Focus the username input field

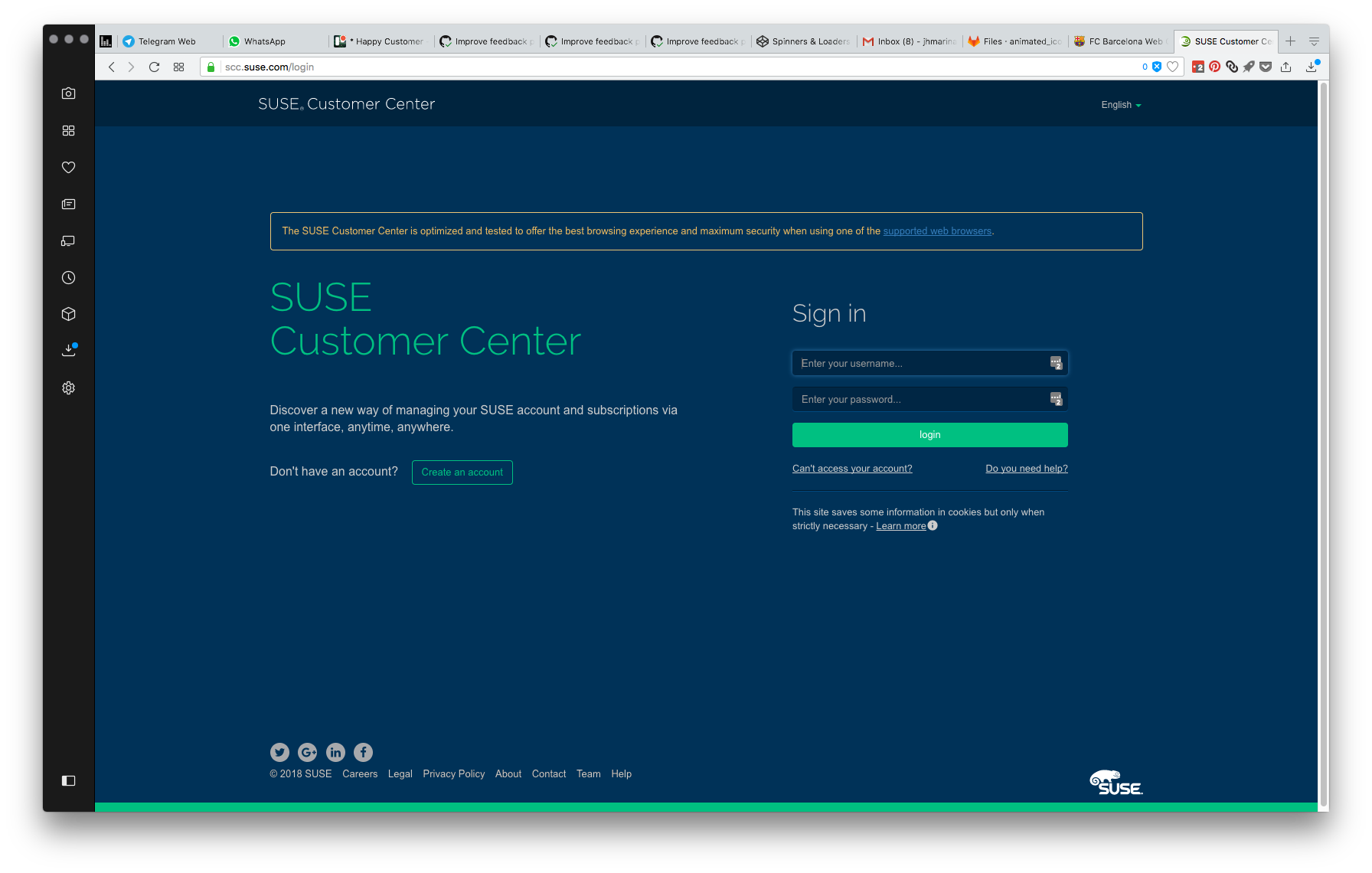click(929, 363)
